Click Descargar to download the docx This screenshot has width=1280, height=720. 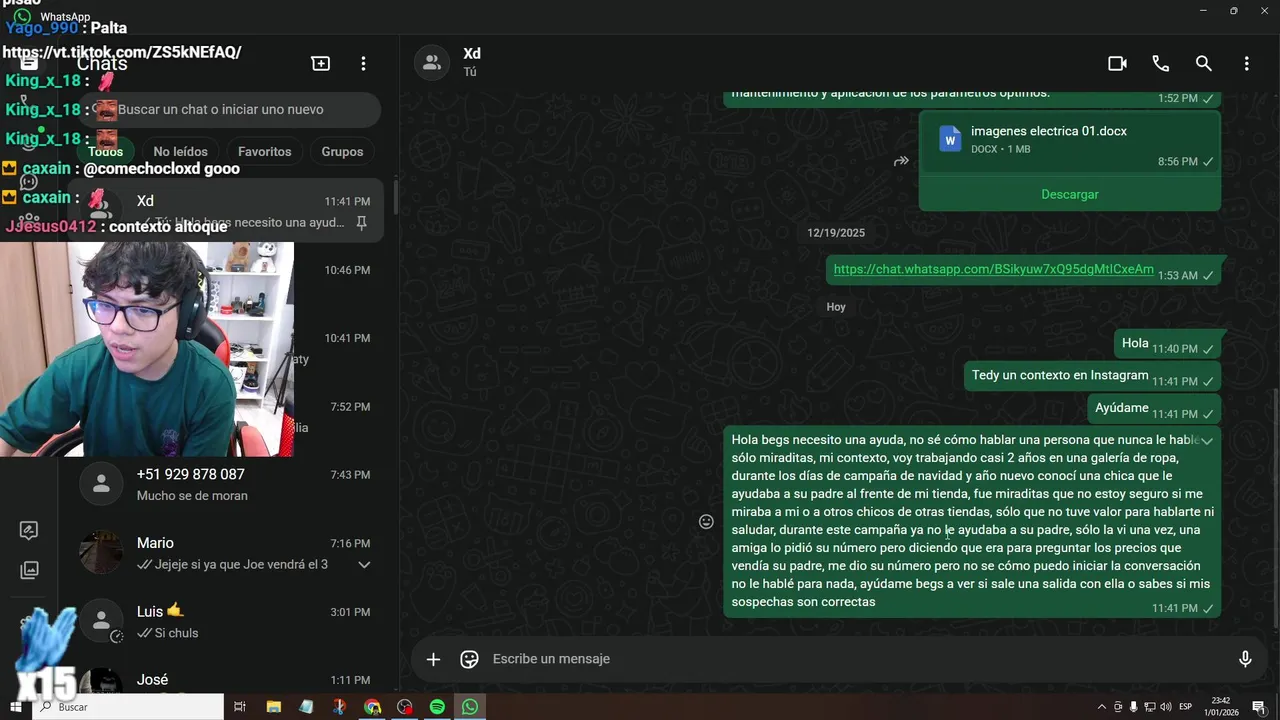[1070, 194]
